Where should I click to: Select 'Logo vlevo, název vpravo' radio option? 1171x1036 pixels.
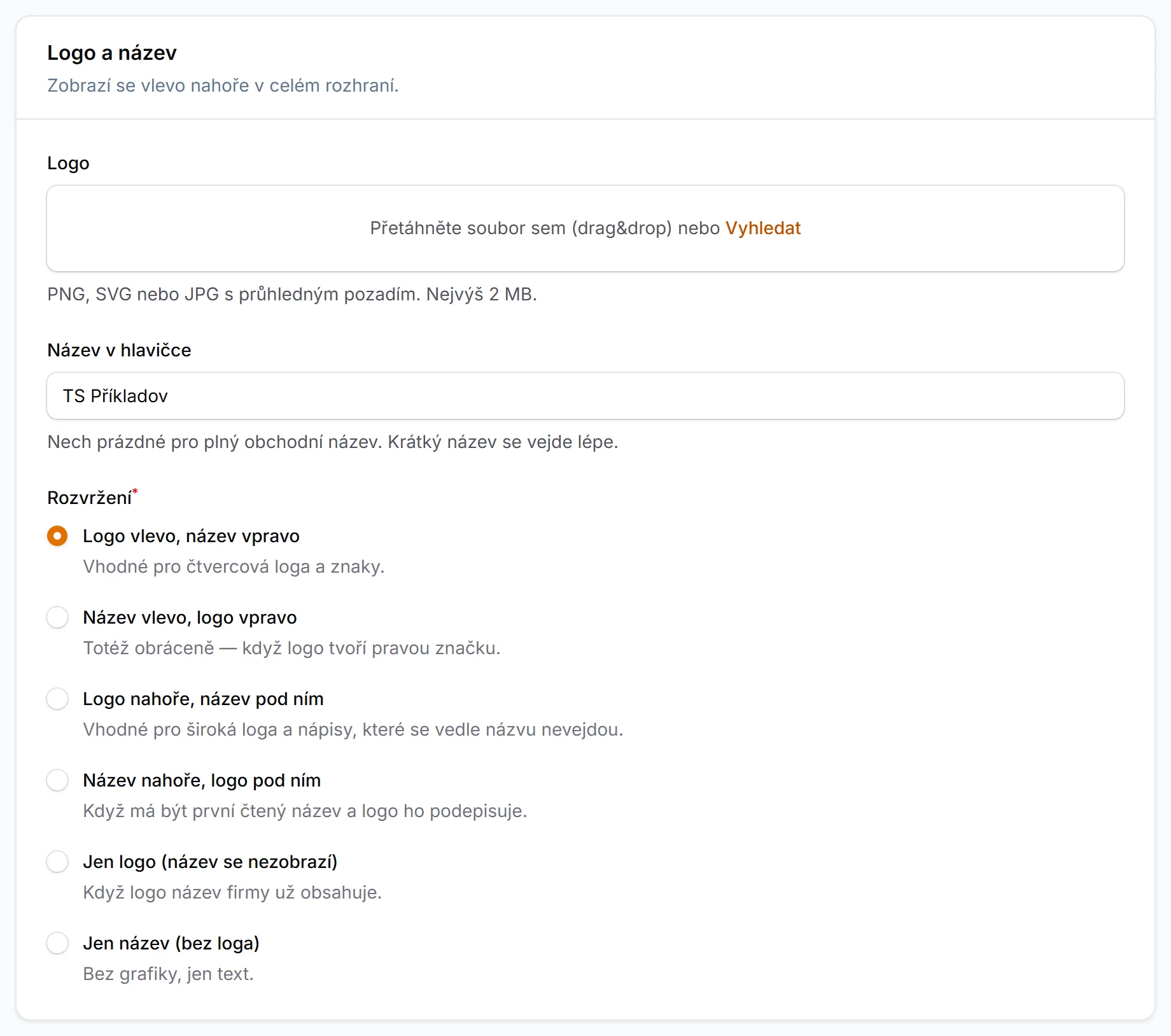point(57,536)
